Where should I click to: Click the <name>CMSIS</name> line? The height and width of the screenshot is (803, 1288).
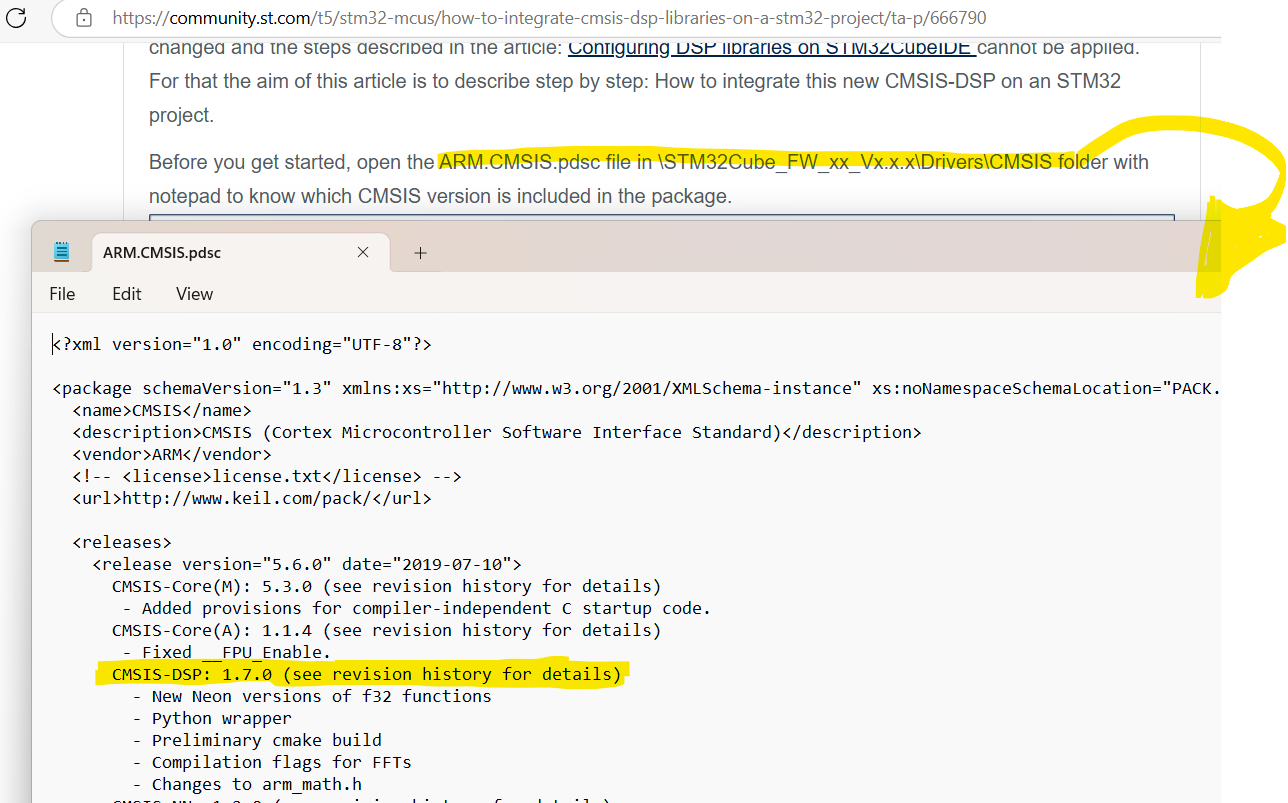point(162,410)
